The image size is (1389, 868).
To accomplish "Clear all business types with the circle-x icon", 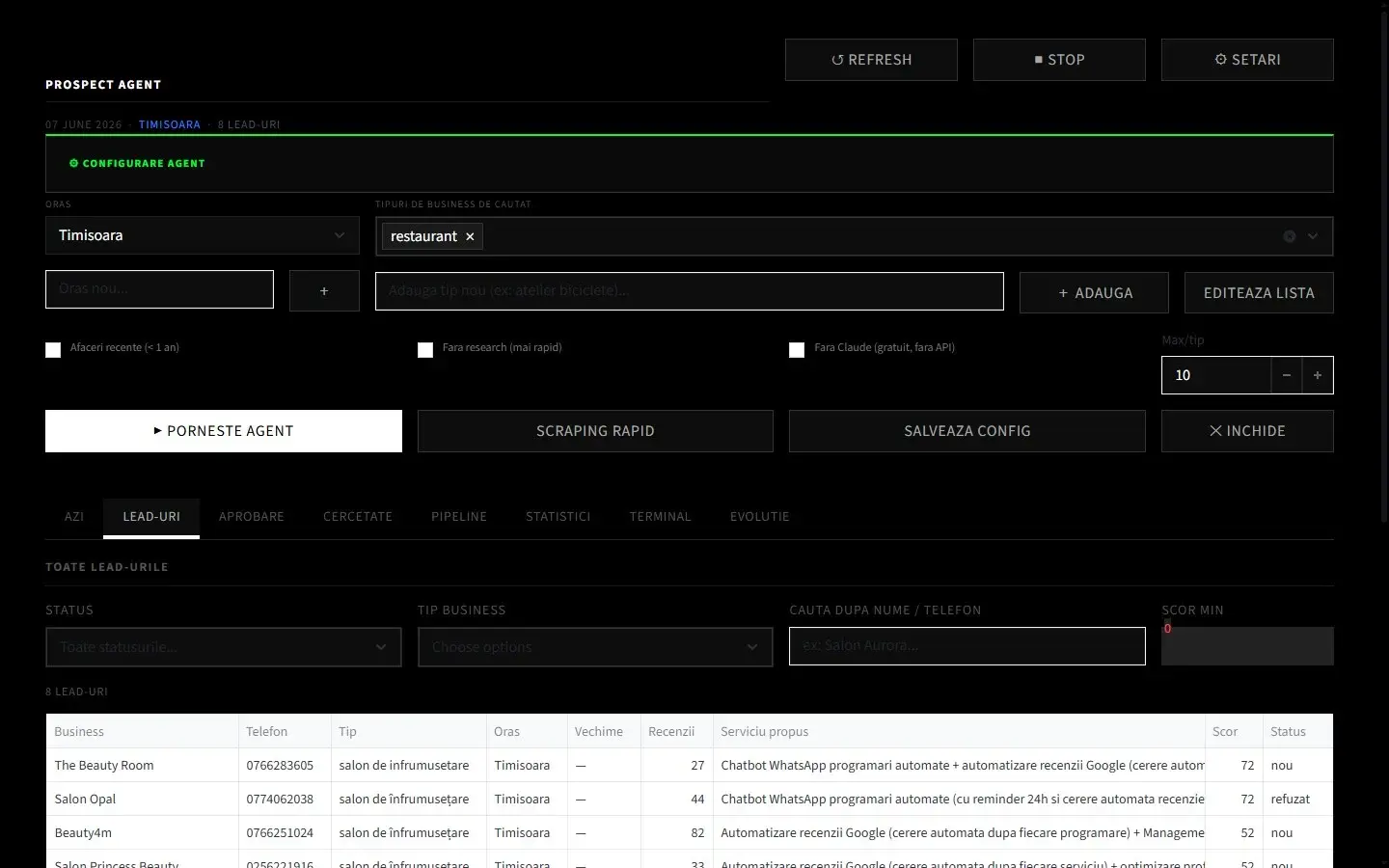I will pos(1289,236).
